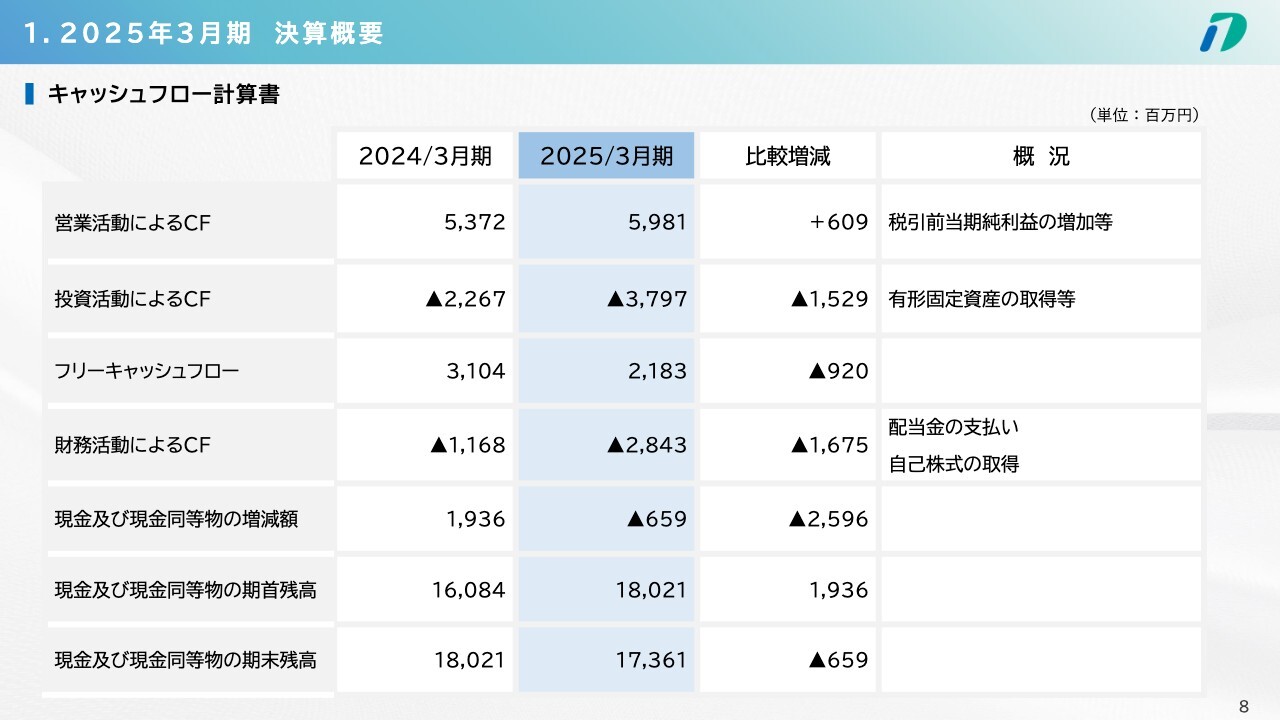Screen dimensions: 1280x720
Task: Click ▲659 in the 増減額 row
Action: (x=657, y=519)
